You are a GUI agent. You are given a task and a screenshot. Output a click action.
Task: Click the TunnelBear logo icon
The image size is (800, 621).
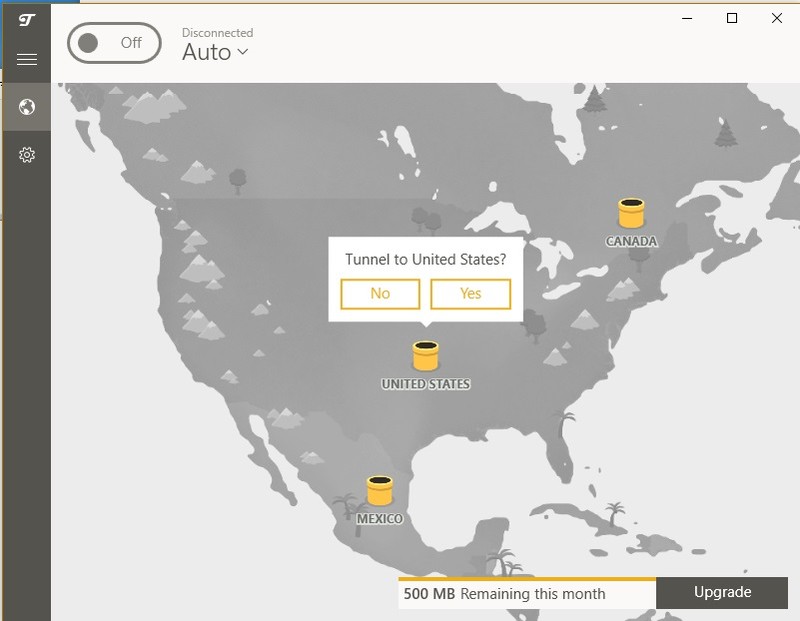pos(27,19)
